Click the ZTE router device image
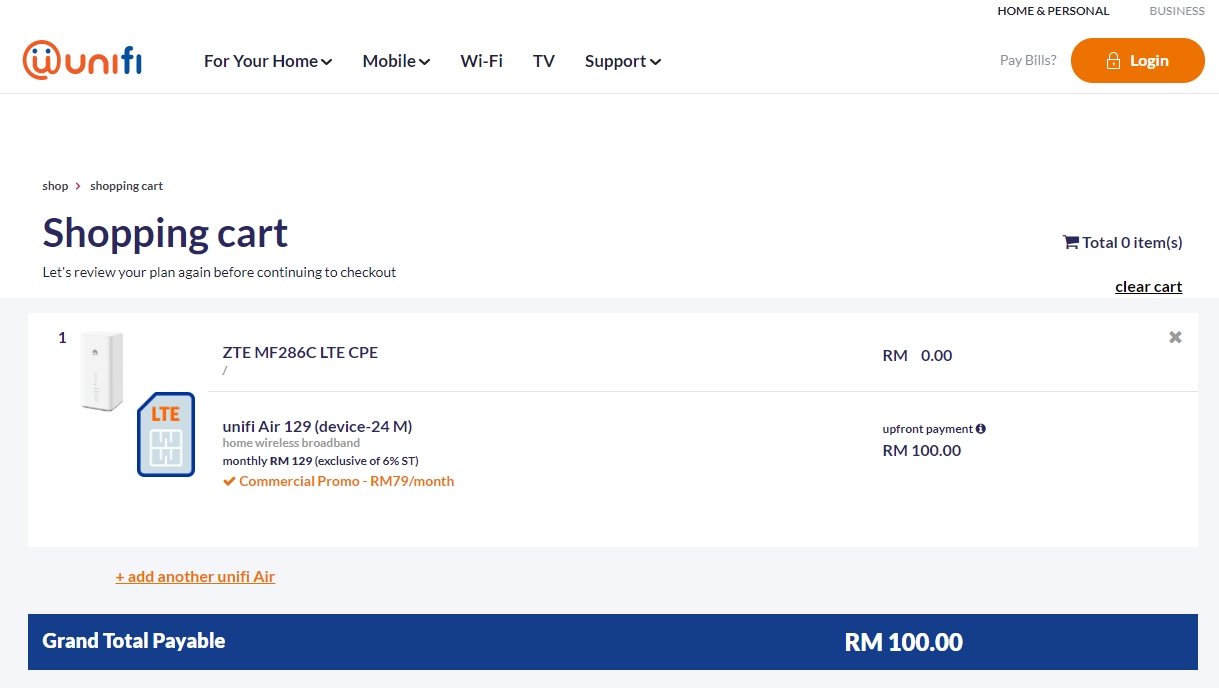 click(x=101, y=370)
